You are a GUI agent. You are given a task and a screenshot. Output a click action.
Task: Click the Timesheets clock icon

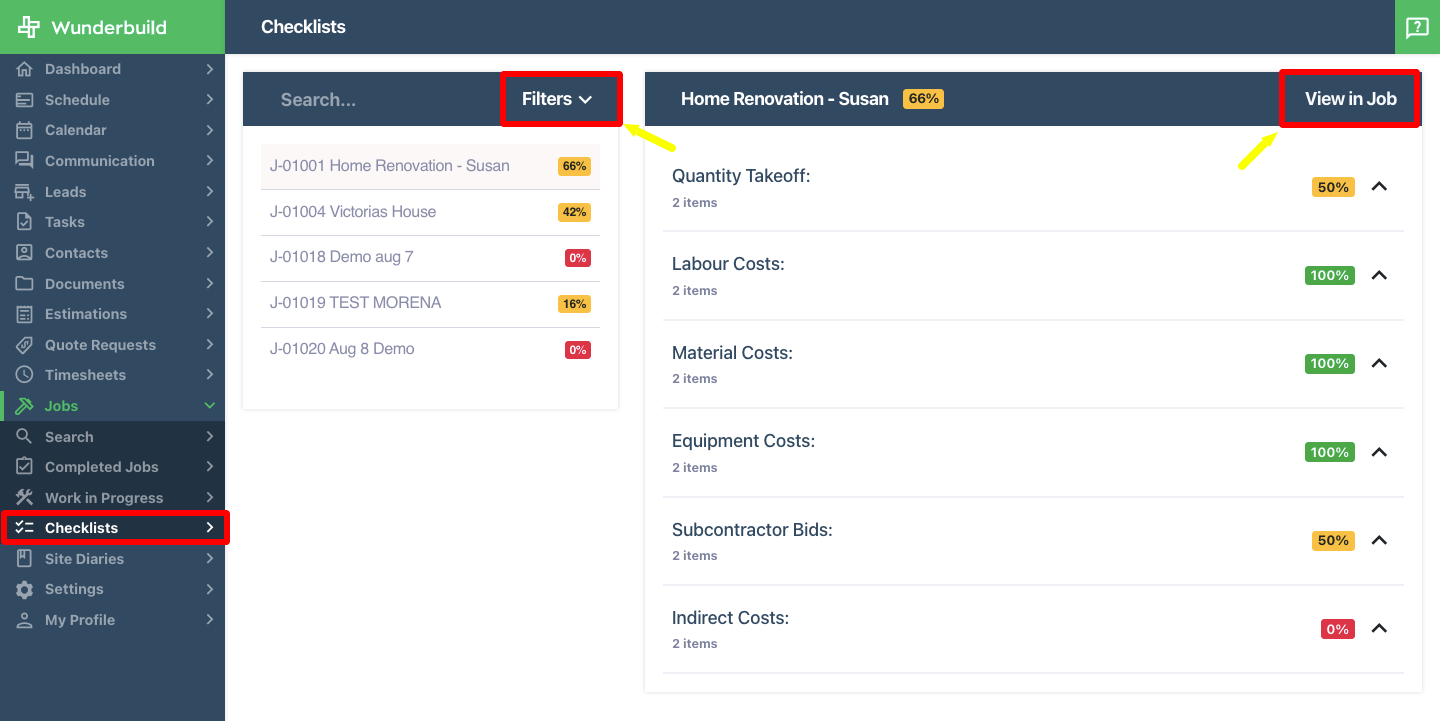(25, 375)
